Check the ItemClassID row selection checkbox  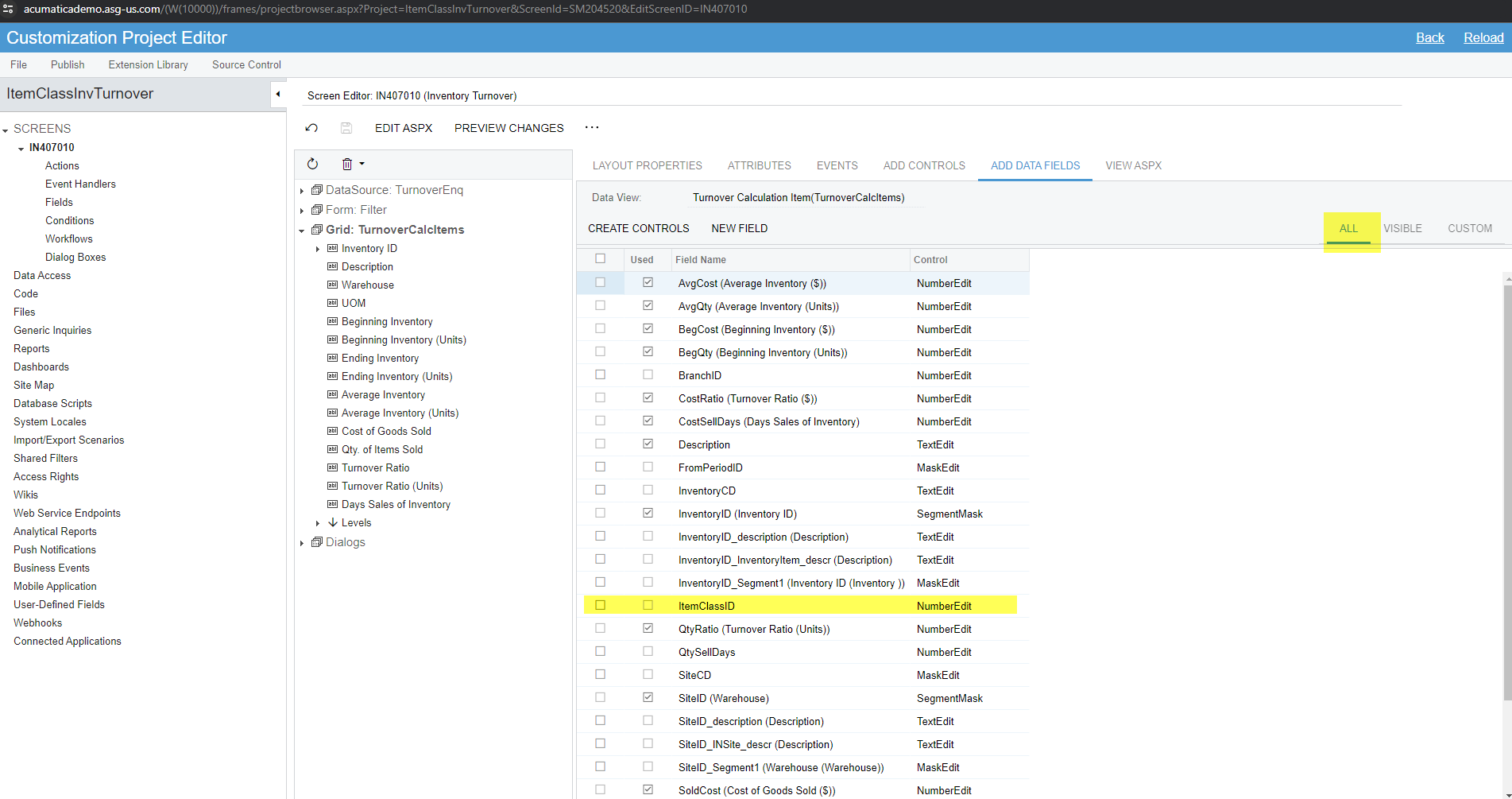(600, 606)
